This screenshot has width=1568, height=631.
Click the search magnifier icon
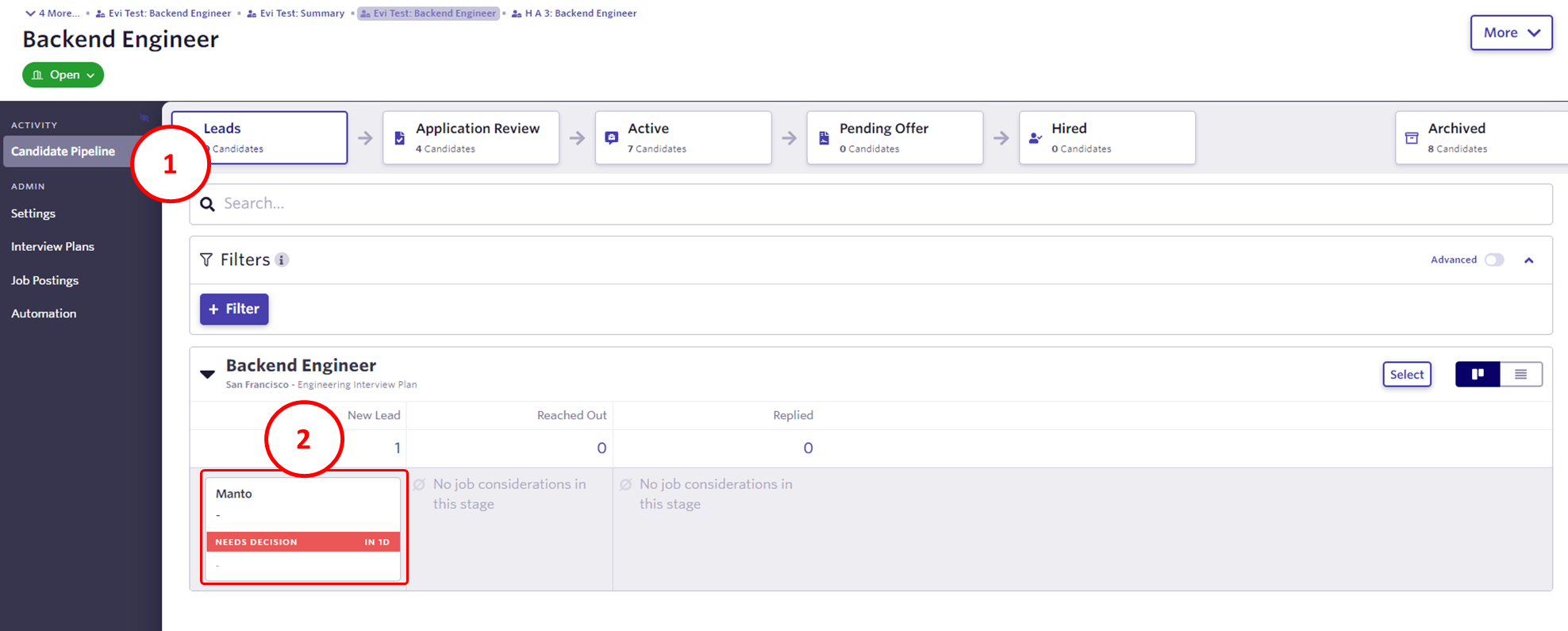(207, 204)
